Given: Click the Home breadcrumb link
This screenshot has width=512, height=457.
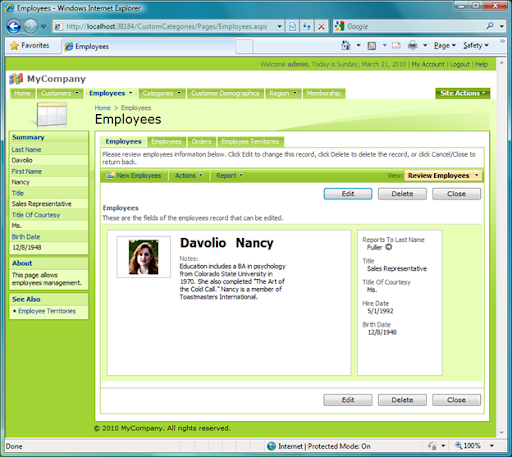Looking at the screenshot, I should click(x=102, y=108).
